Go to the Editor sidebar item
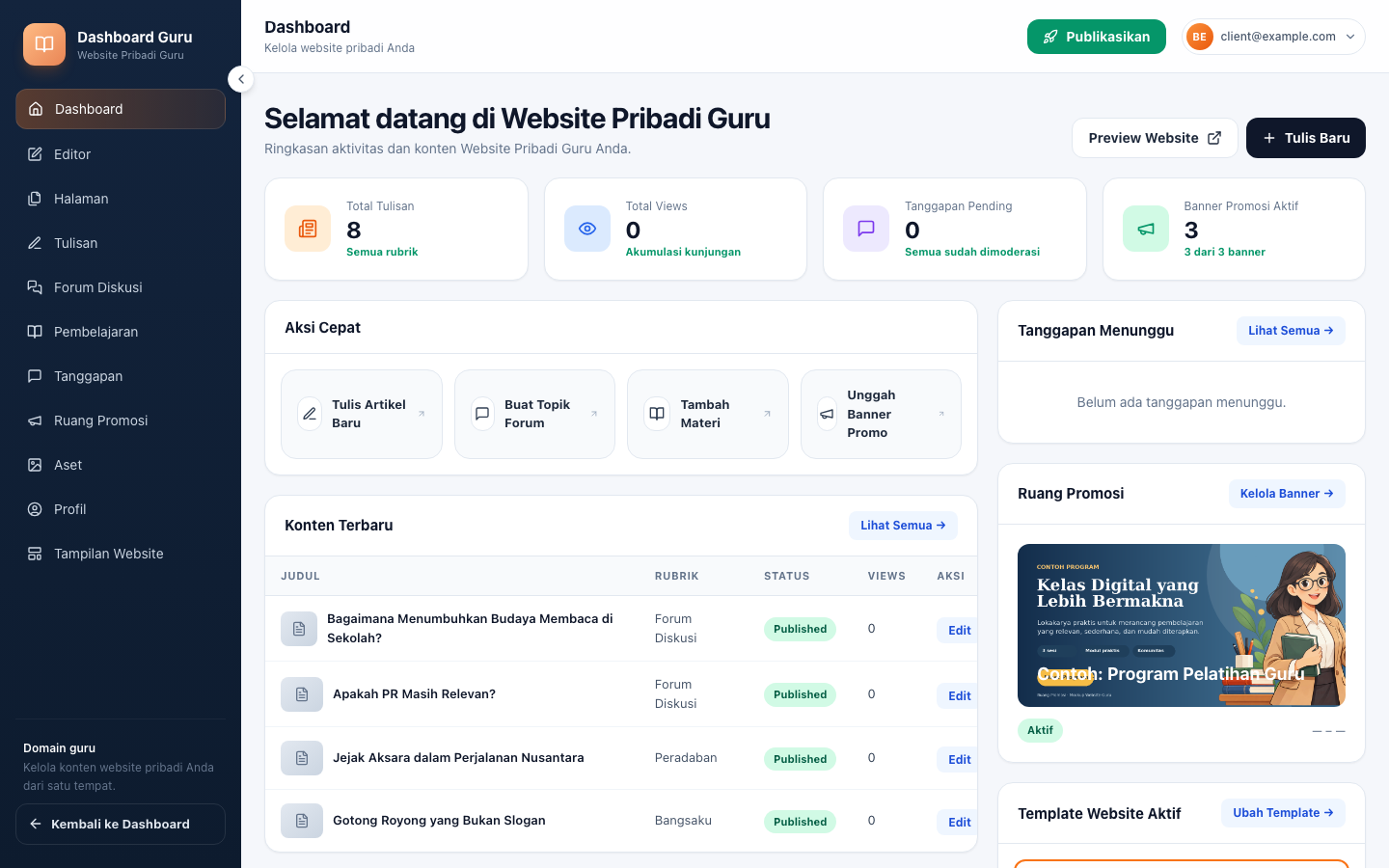Screen dimensions: 1389x868 tap(121, 154)
